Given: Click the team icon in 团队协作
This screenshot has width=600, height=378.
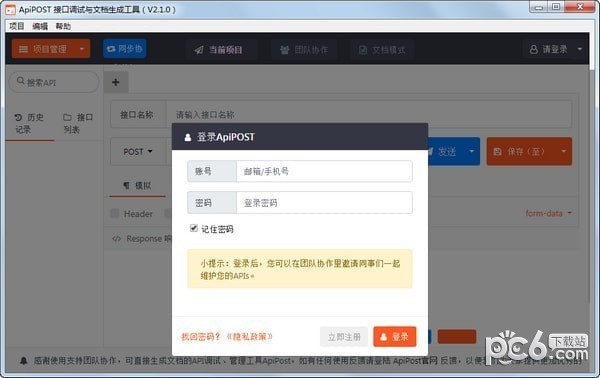Looking at the screenshot, I should 284,50.
